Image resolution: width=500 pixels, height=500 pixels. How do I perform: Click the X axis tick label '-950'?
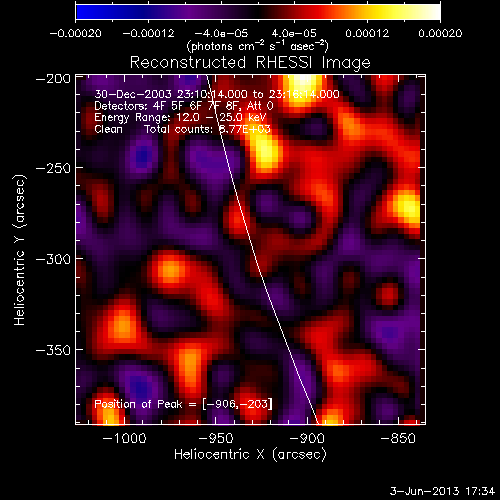(x=216, y=438)
